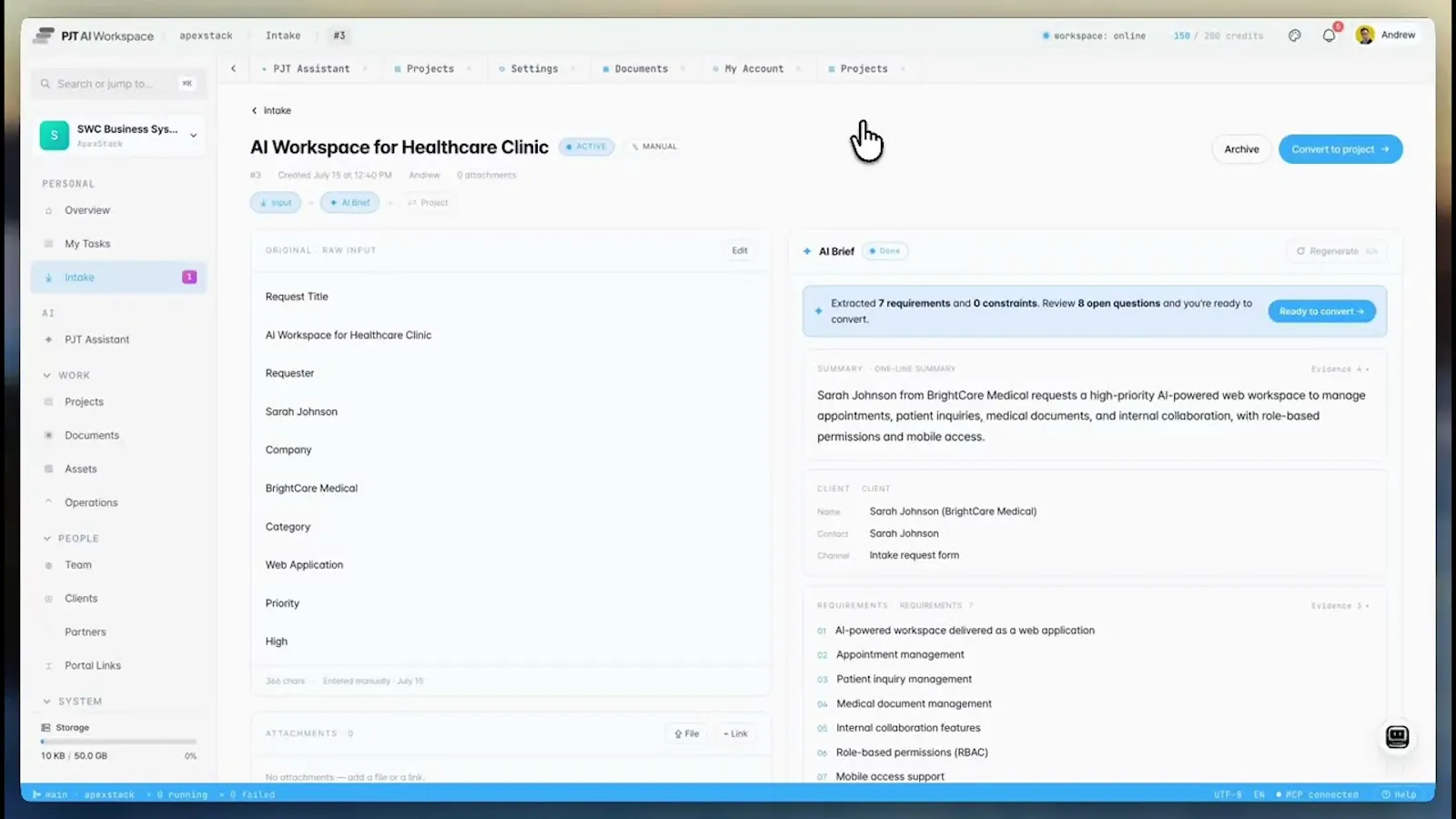Click the Archive button
The height and width of the screenshot is (819, 1456).
1241,149
